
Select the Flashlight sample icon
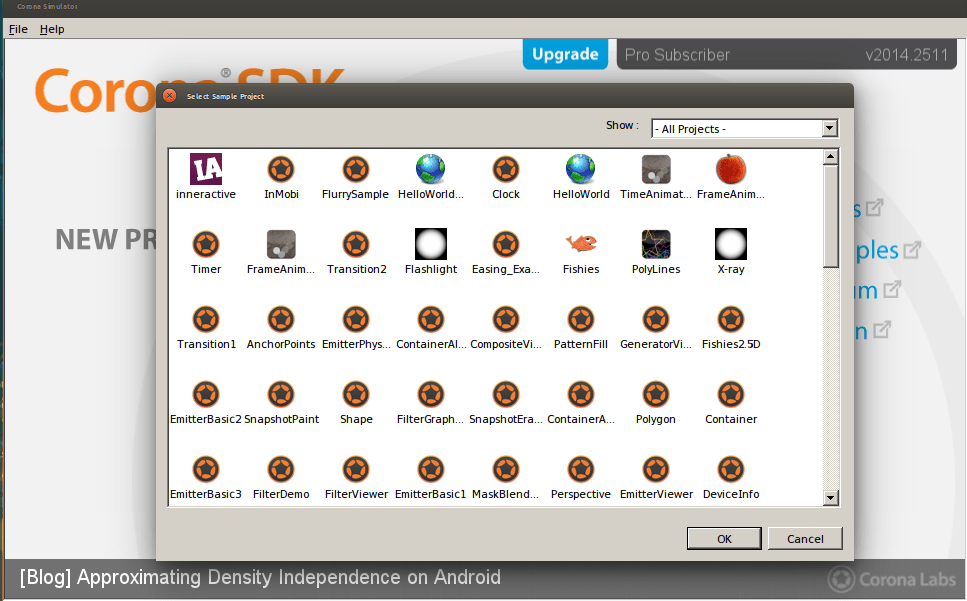pos(431,244)
